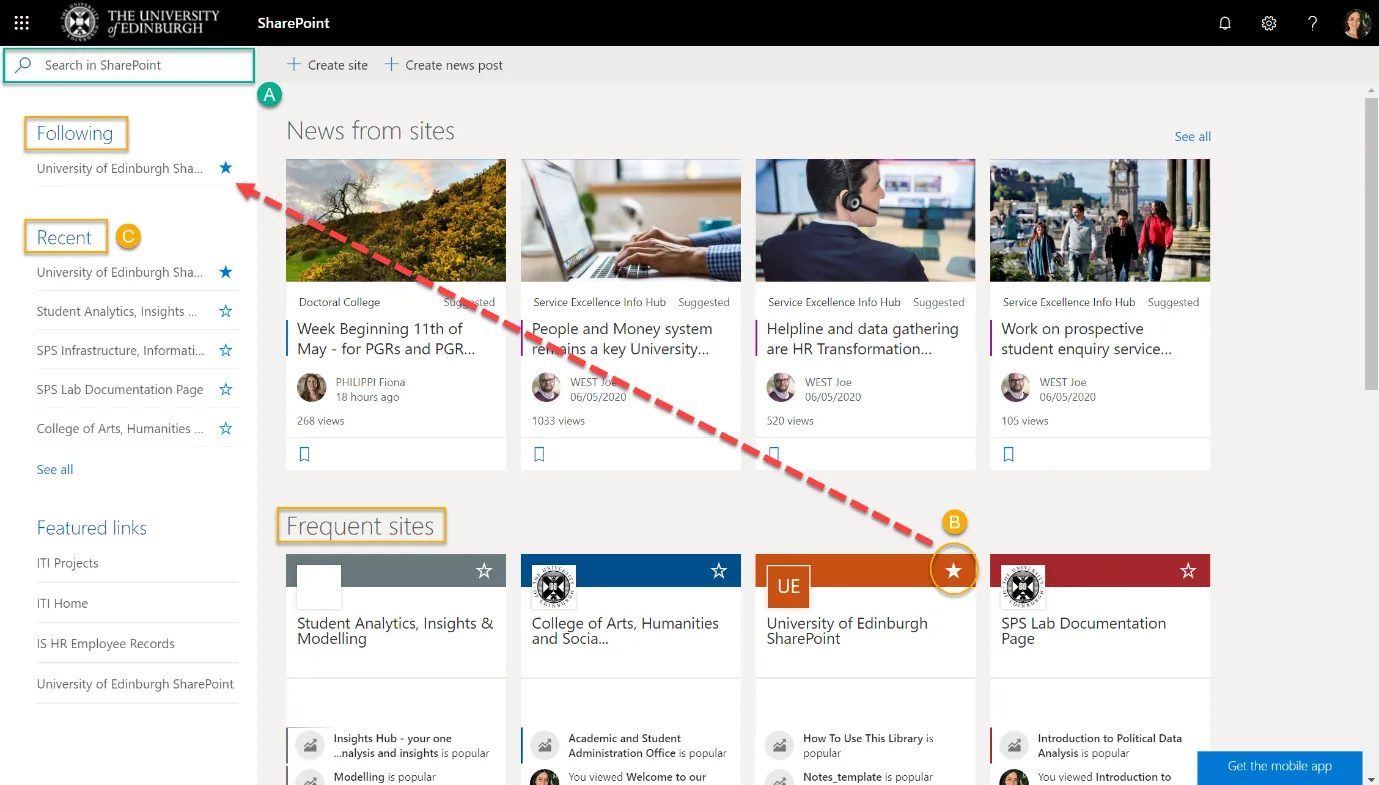1379x785 pixels.
Task: Bookmark the Helpline and data gathering post
Action: [x=775, y=453]
